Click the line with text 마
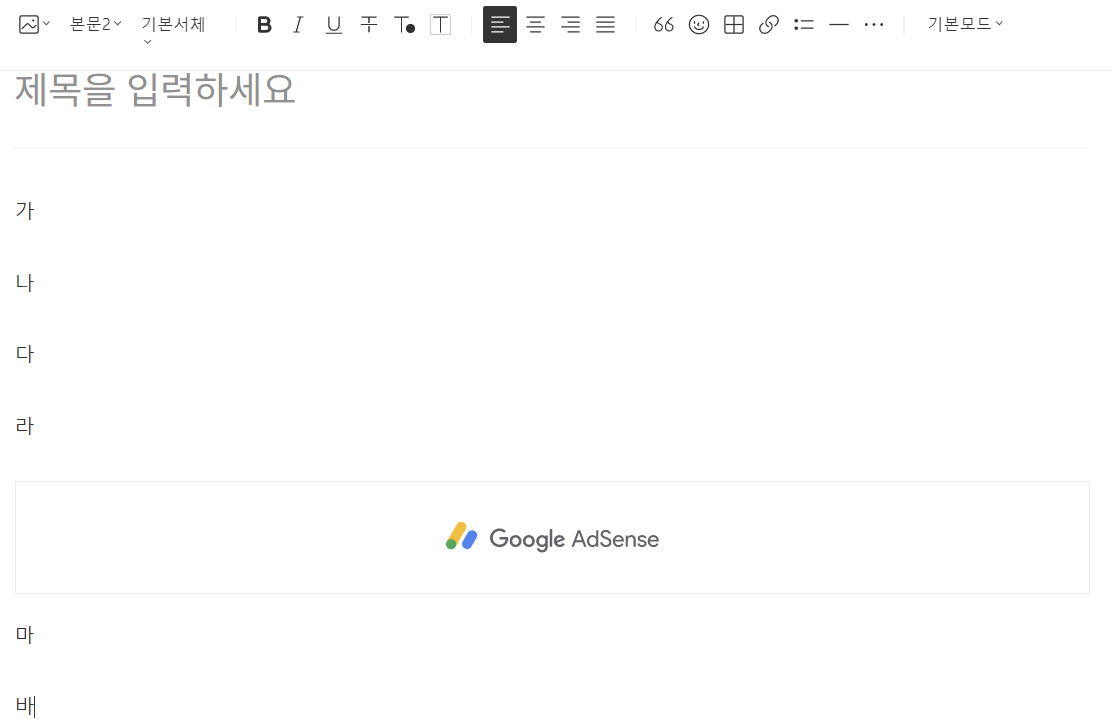1113x719 pixels. click(552, 635)
